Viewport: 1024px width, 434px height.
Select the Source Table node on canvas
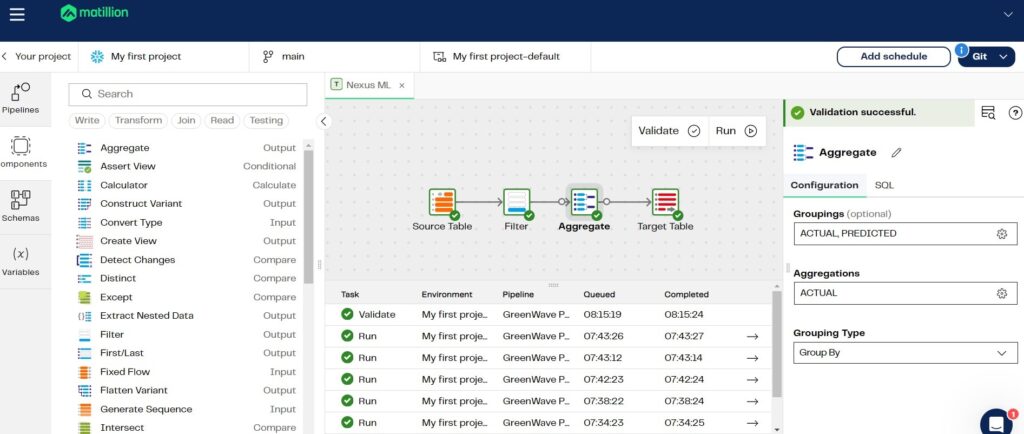tap(442, 204)
